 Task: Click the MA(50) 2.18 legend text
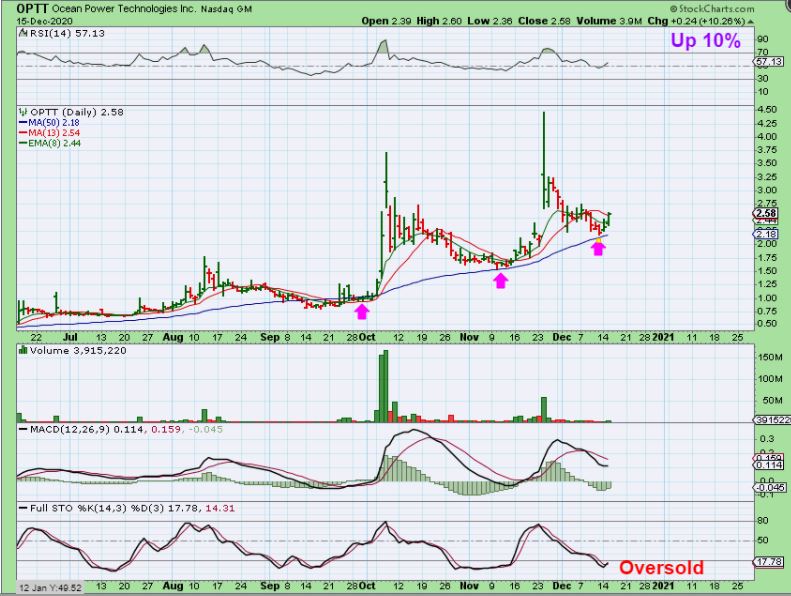tap(54, 123)
